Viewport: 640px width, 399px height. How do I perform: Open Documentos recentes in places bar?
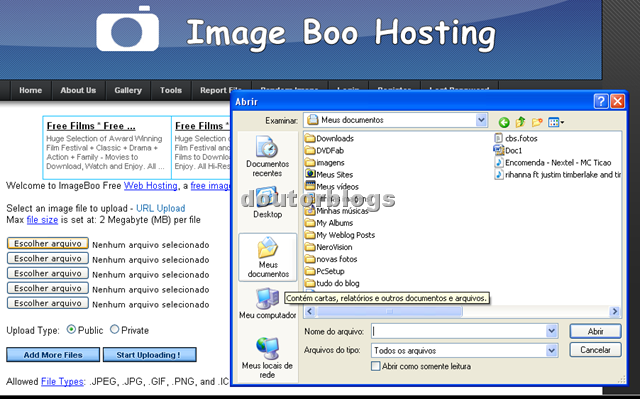(x=267, y=156)
